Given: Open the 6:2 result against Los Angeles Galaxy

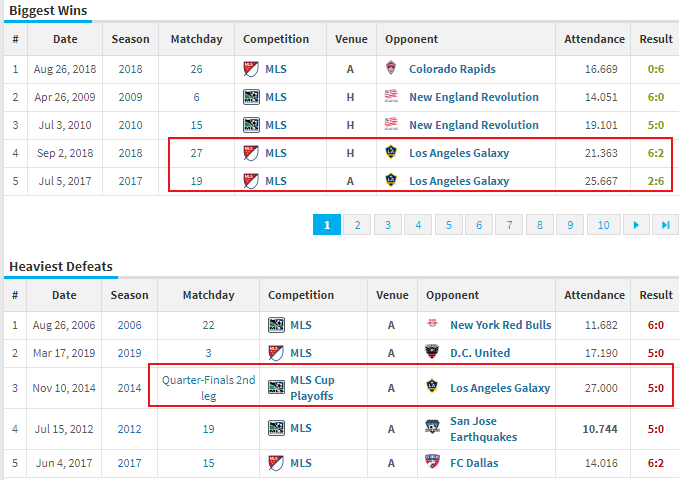Looking at the screenshot, I should coord(656,153).
